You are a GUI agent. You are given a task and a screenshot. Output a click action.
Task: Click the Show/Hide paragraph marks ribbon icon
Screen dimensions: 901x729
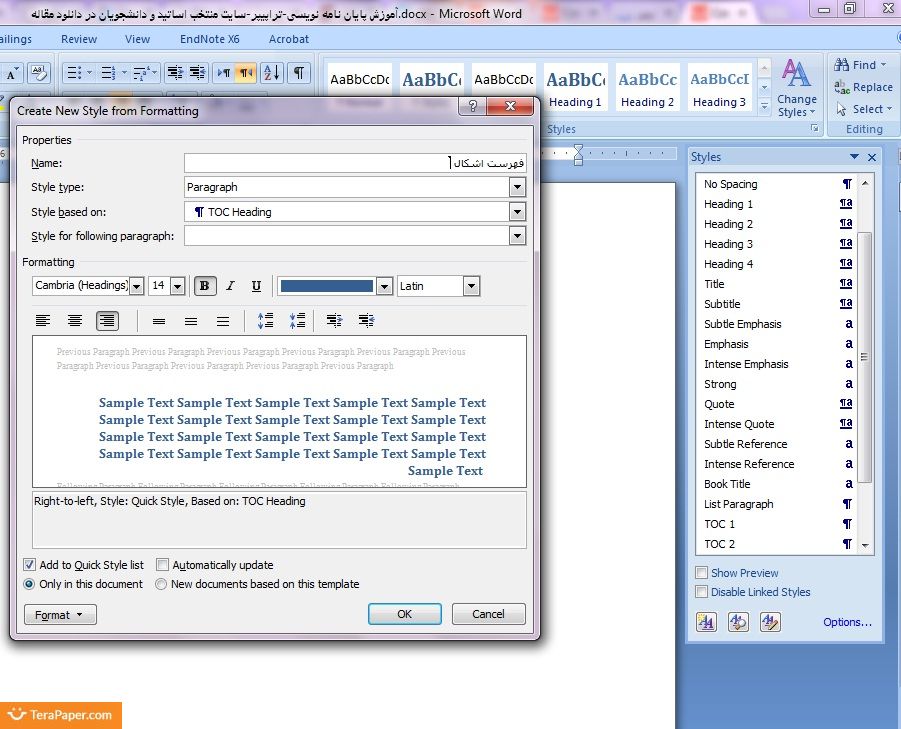point(299,73)
